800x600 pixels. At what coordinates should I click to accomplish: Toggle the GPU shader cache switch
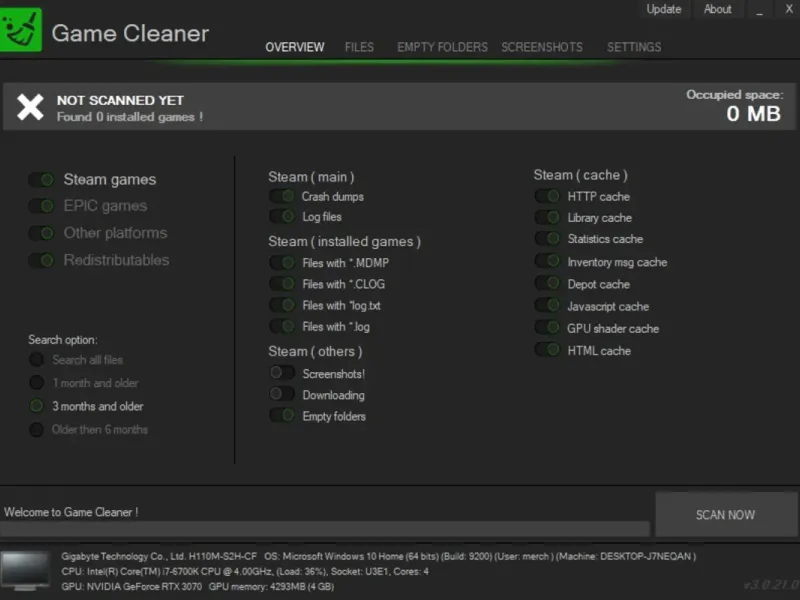tap(547, 328)
